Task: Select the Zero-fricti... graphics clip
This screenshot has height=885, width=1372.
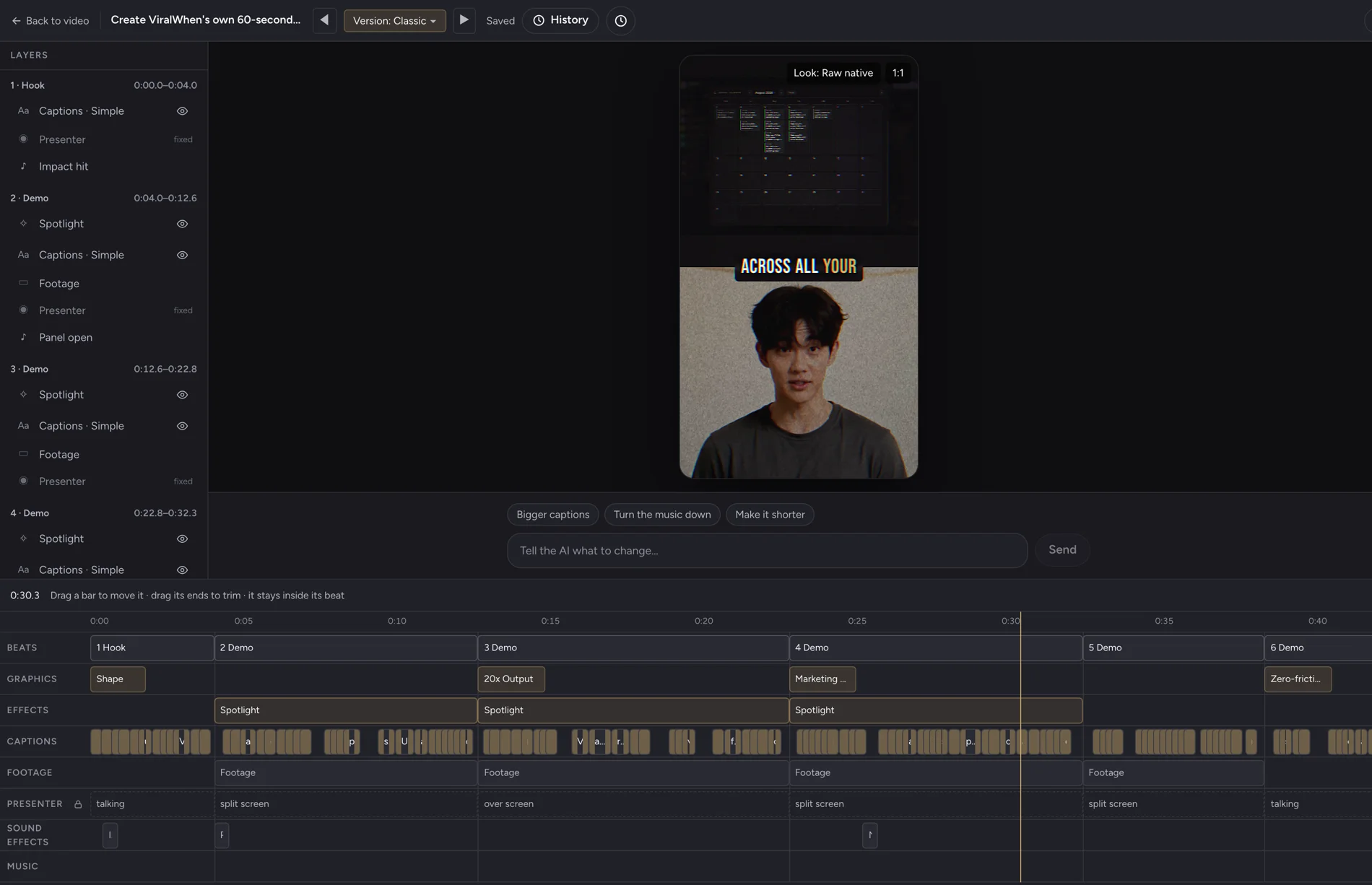Action: (x=1298, y=679)
